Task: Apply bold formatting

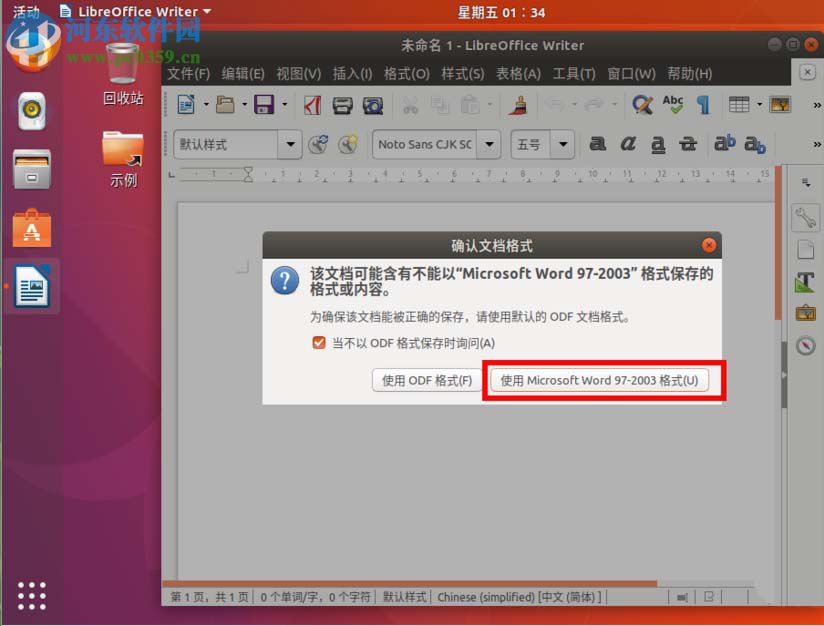Action: (x=597, y=144)
